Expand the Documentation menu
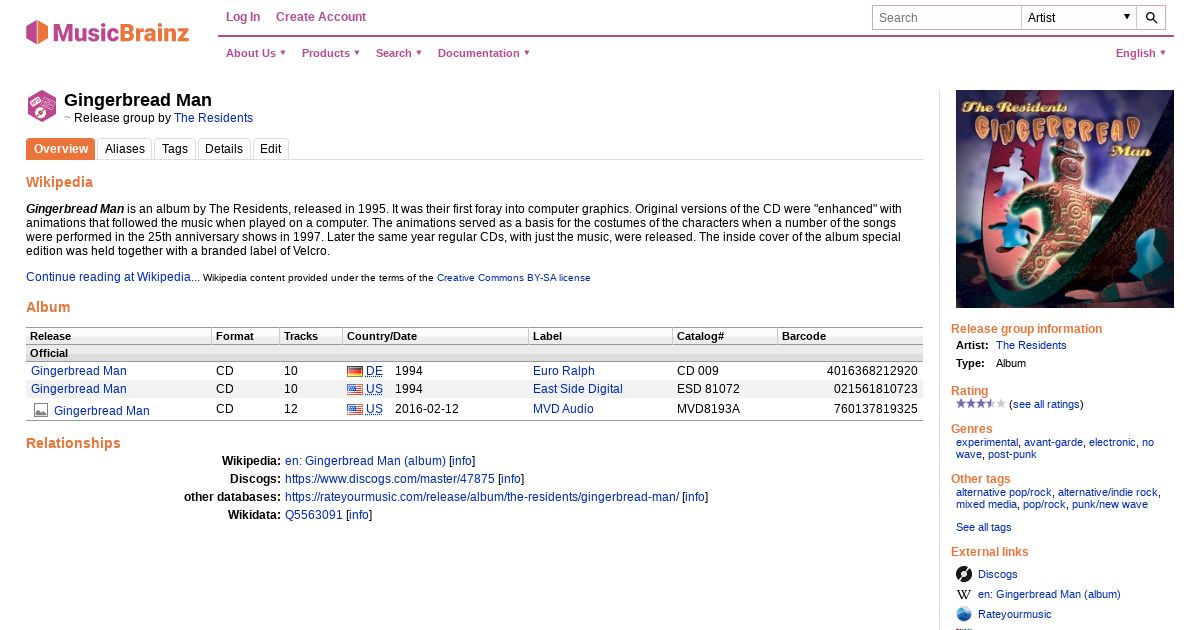Screen dimensions: 1200x630 point(484,53)
